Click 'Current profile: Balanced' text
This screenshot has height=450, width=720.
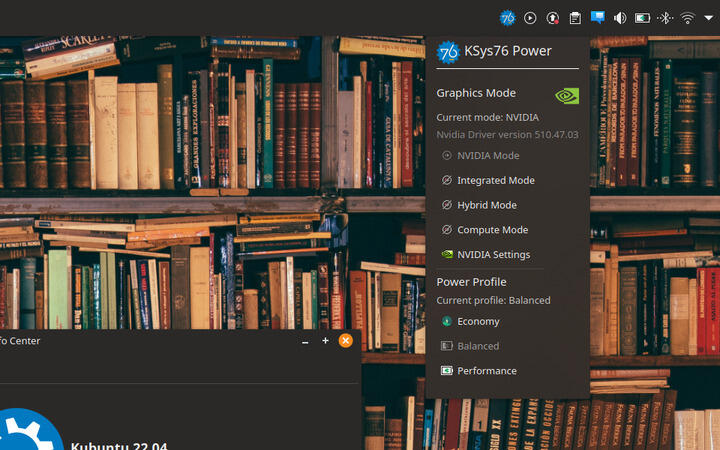(x=493, y=300)
